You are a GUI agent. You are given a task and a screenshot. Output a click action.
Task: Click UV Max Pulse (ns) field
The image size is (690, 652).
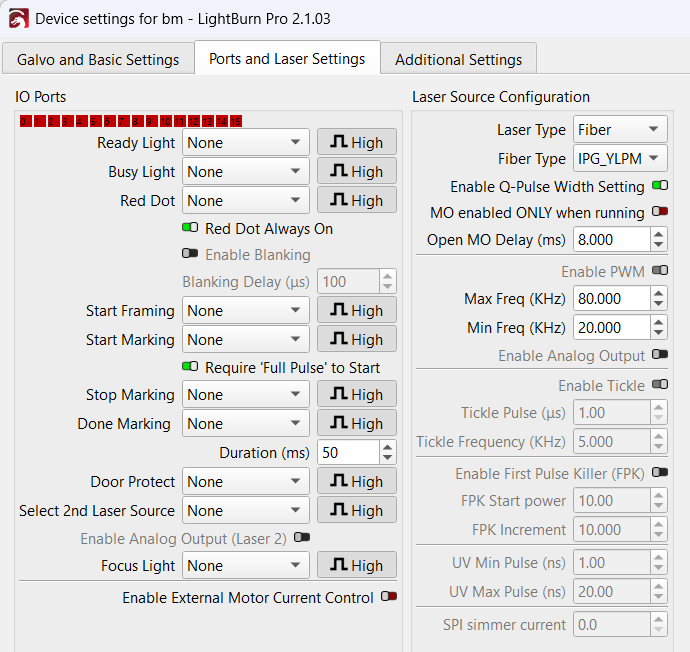(x=612, y=591)
